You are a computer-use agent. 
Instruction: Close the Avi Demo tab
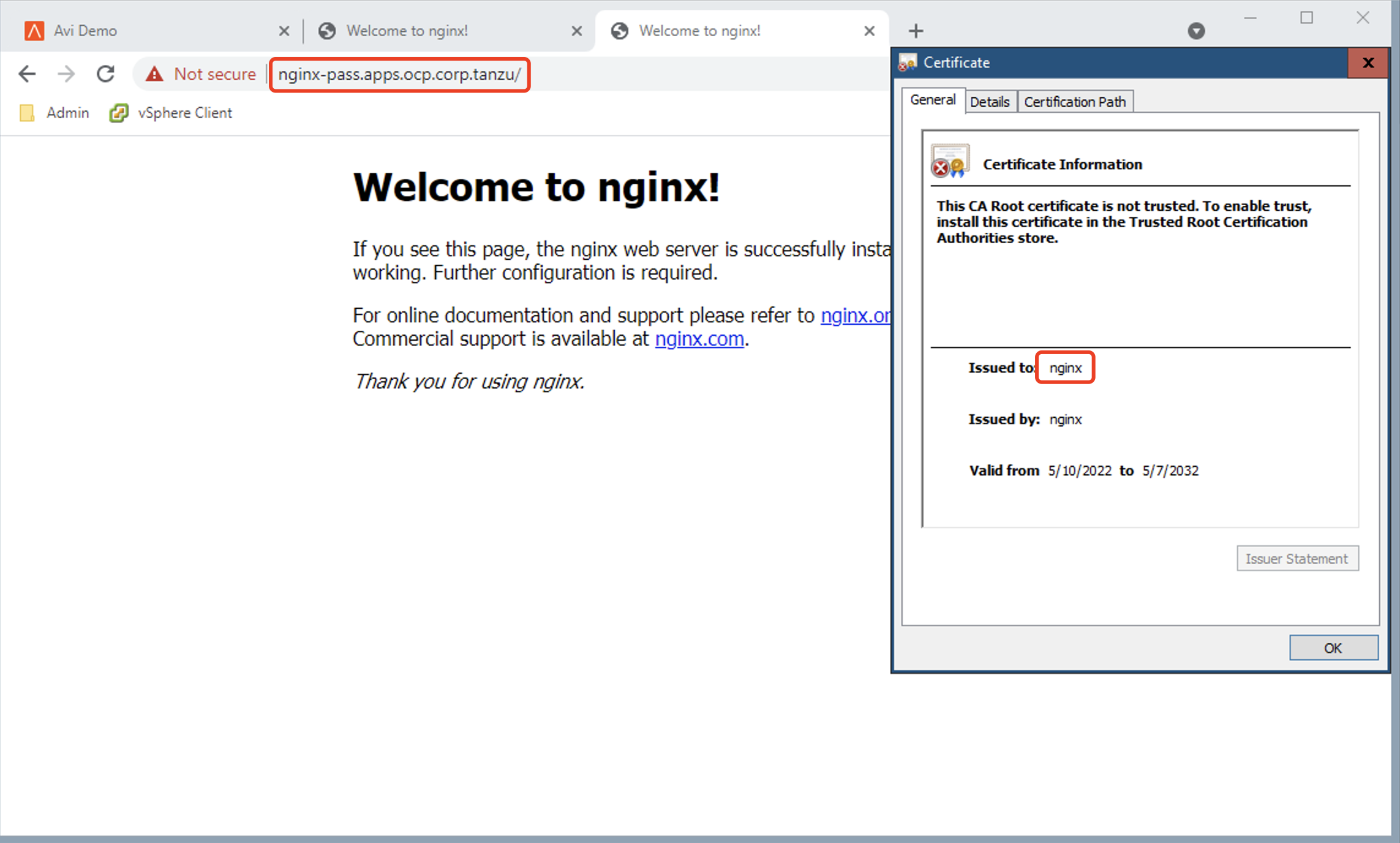point(284,31)
